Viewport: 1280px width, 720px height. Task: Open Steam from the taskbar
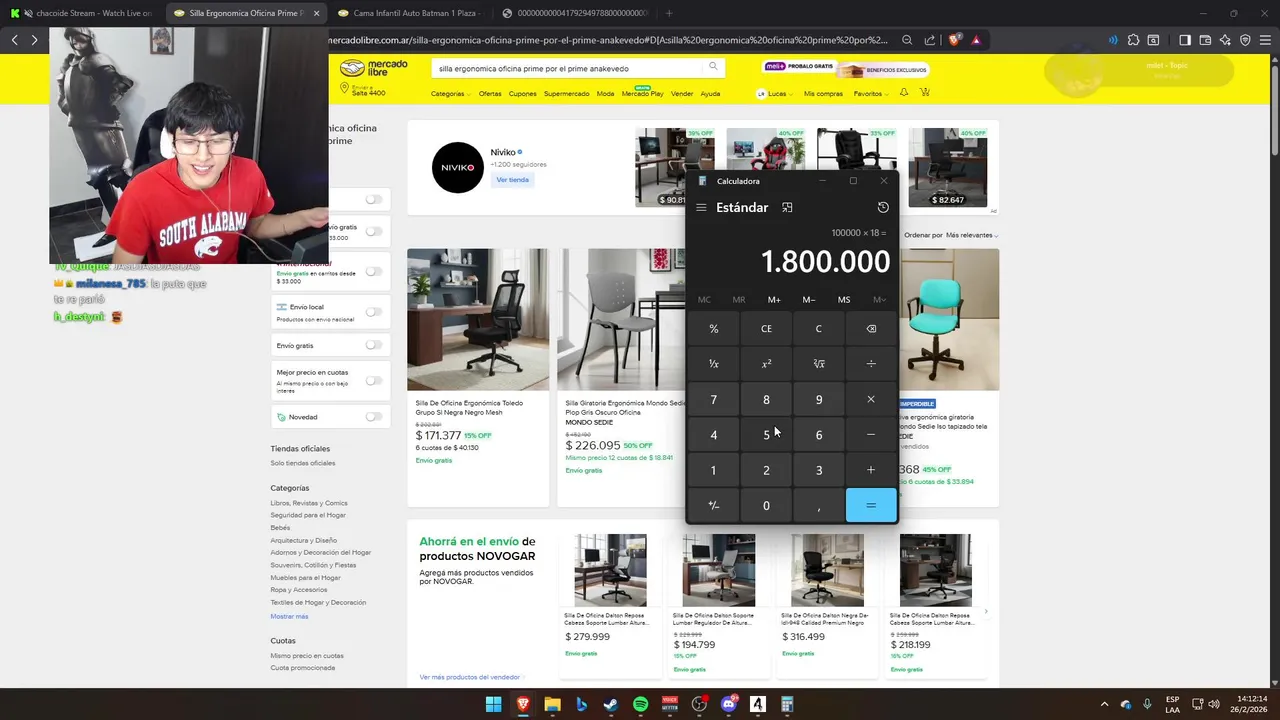(x=611, y=705)
